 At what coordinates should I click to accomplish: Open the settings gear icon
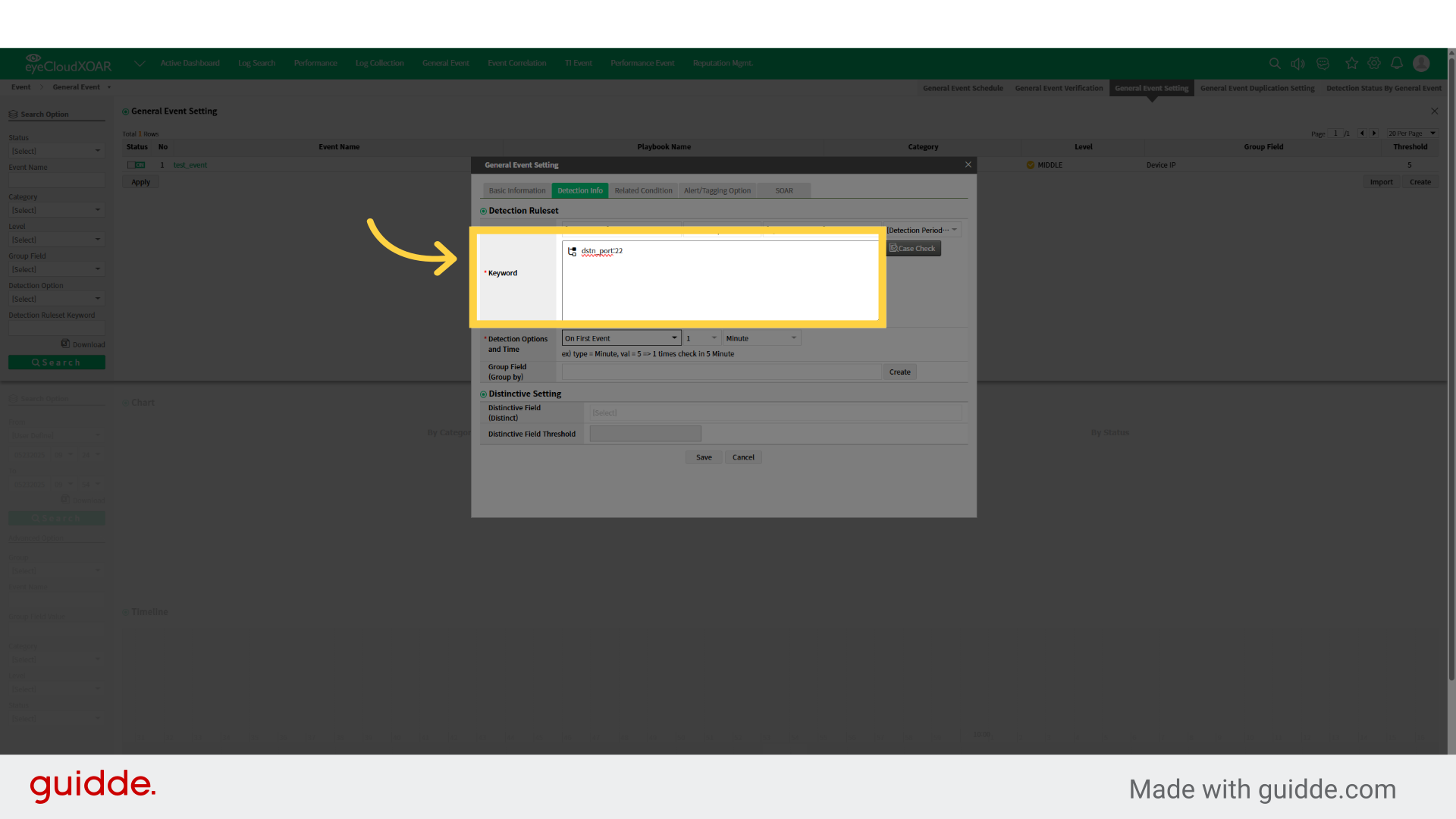pyautogui.click(x=1374, y=64)
